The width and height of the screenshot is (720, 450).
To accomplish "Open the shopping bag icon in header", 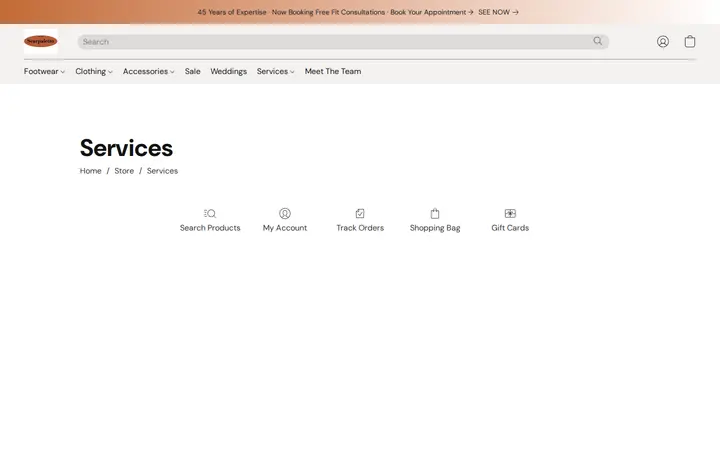I will (x=690, y=41).
